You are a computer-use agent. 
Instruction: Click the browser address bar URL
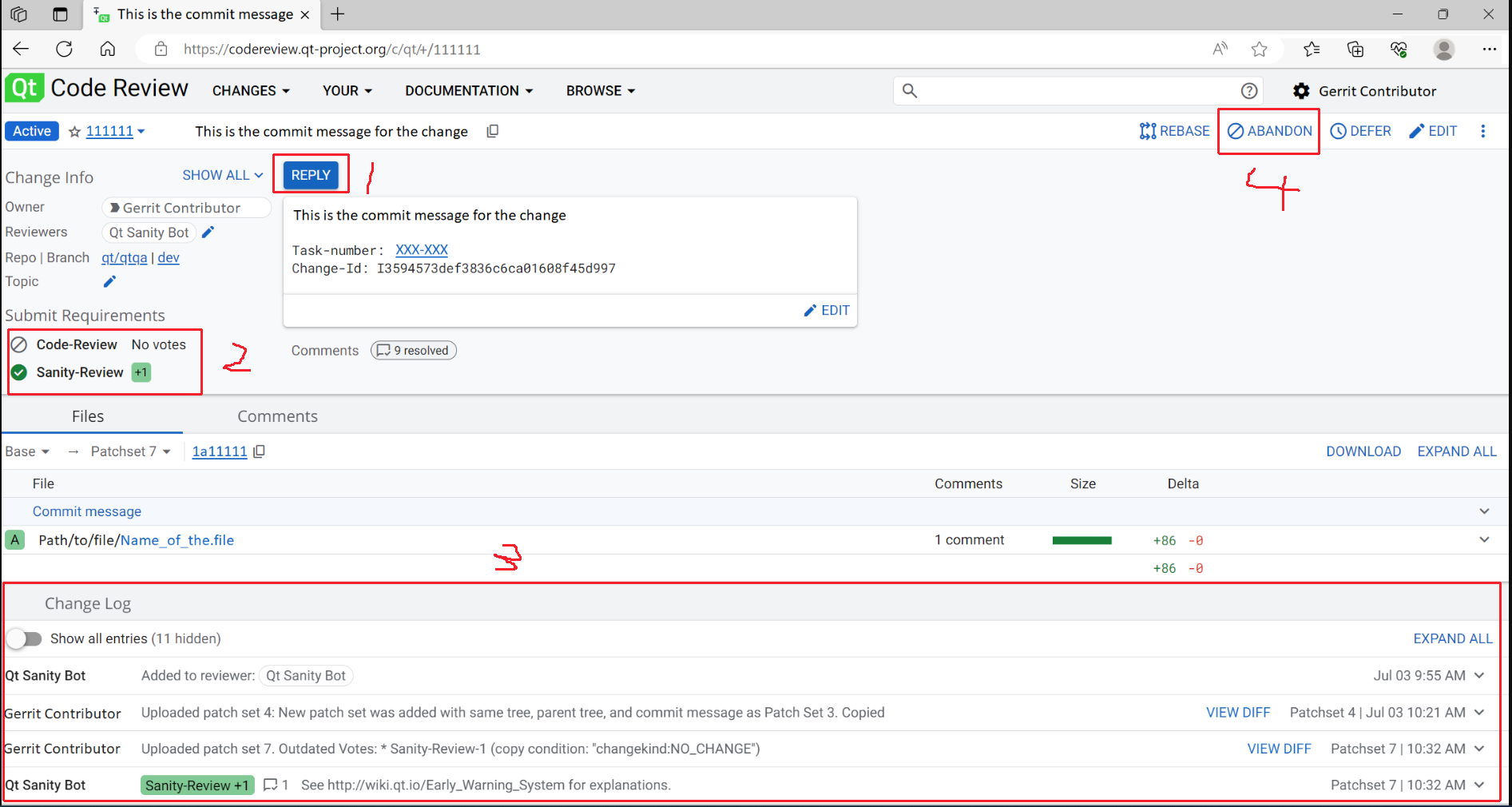point(332,49)
